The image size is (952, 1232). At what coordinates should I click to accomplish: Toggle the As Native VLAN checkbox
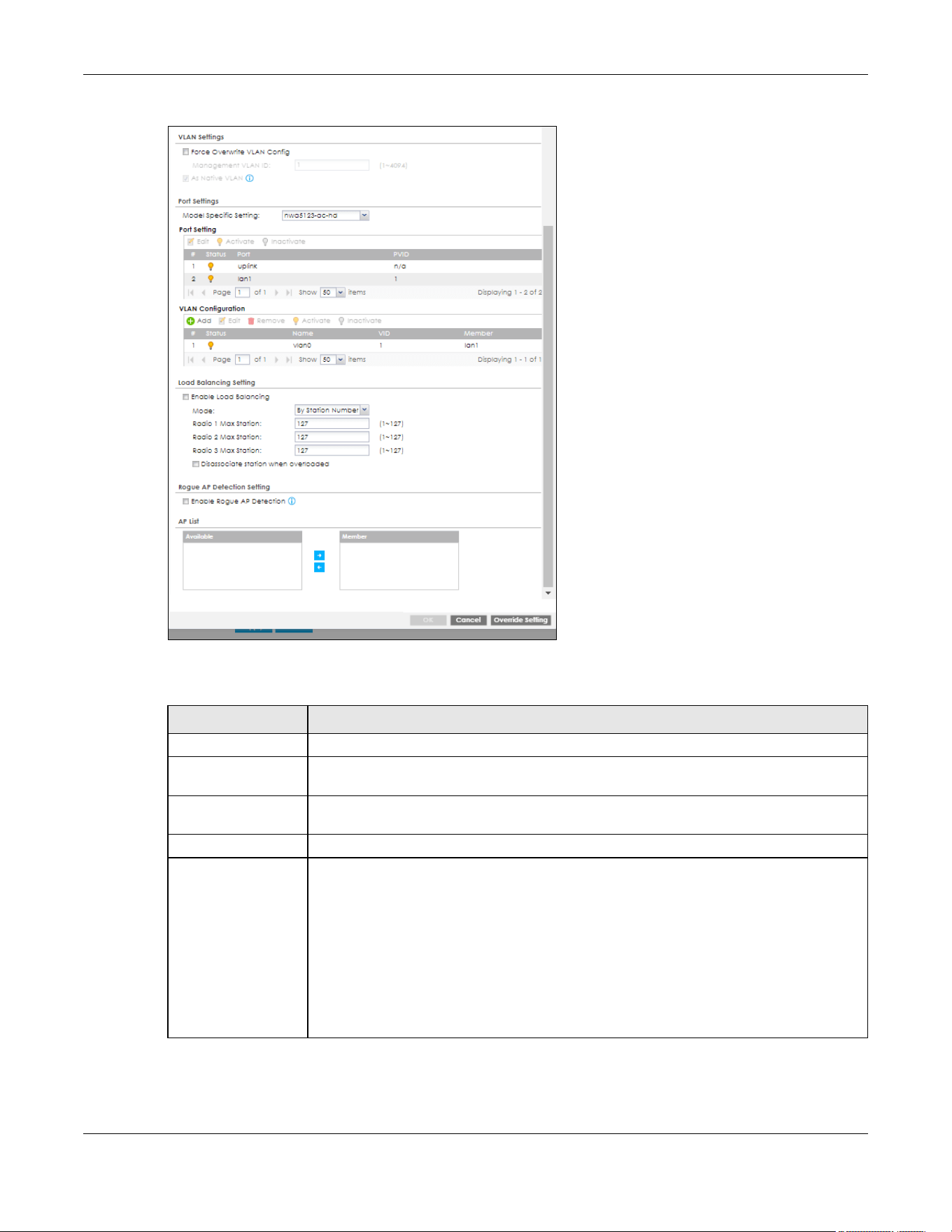tap(186, 178)
